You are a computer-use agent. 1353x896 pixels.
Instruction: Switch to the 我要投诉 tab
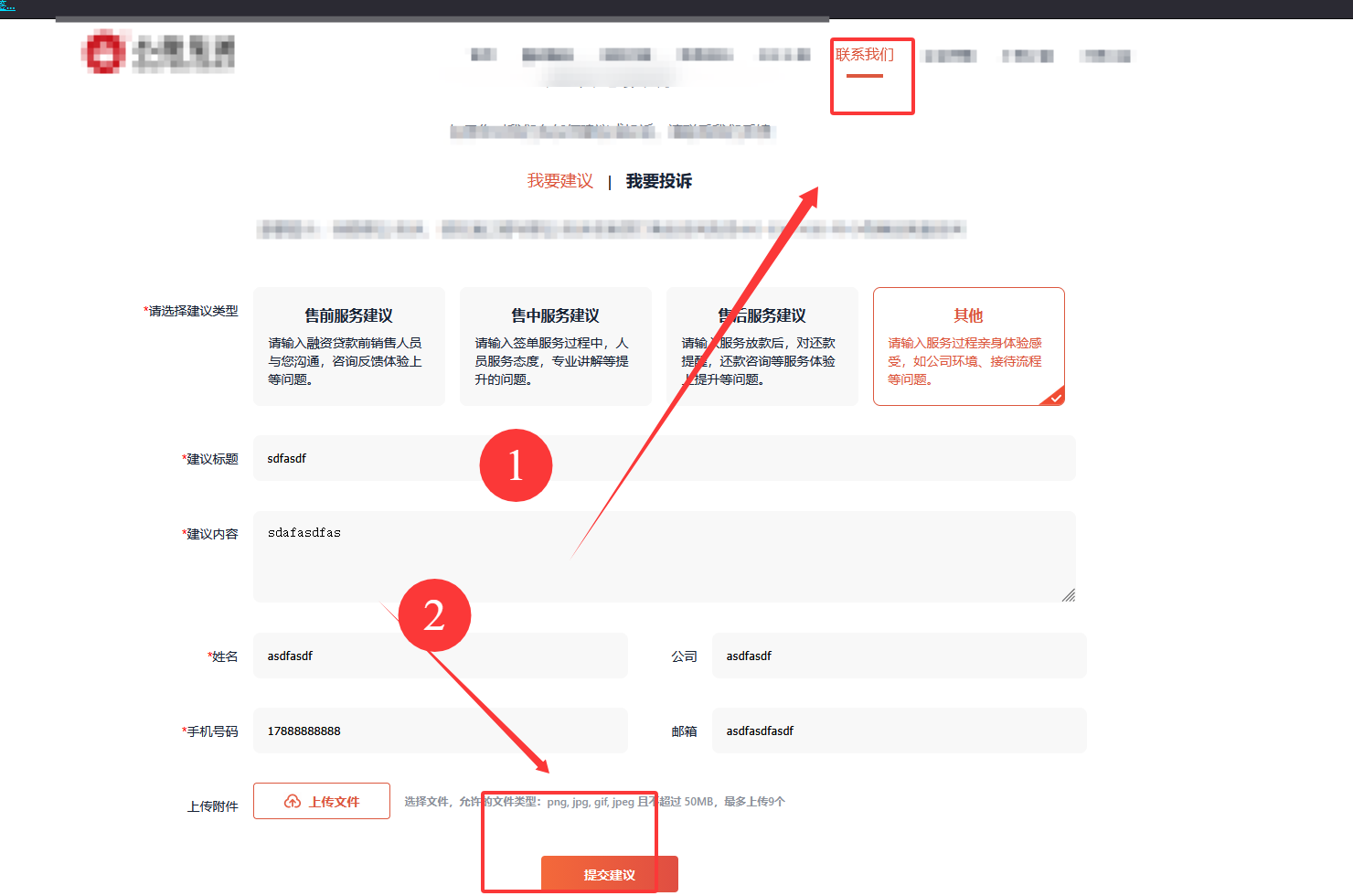tap(658, 181)
